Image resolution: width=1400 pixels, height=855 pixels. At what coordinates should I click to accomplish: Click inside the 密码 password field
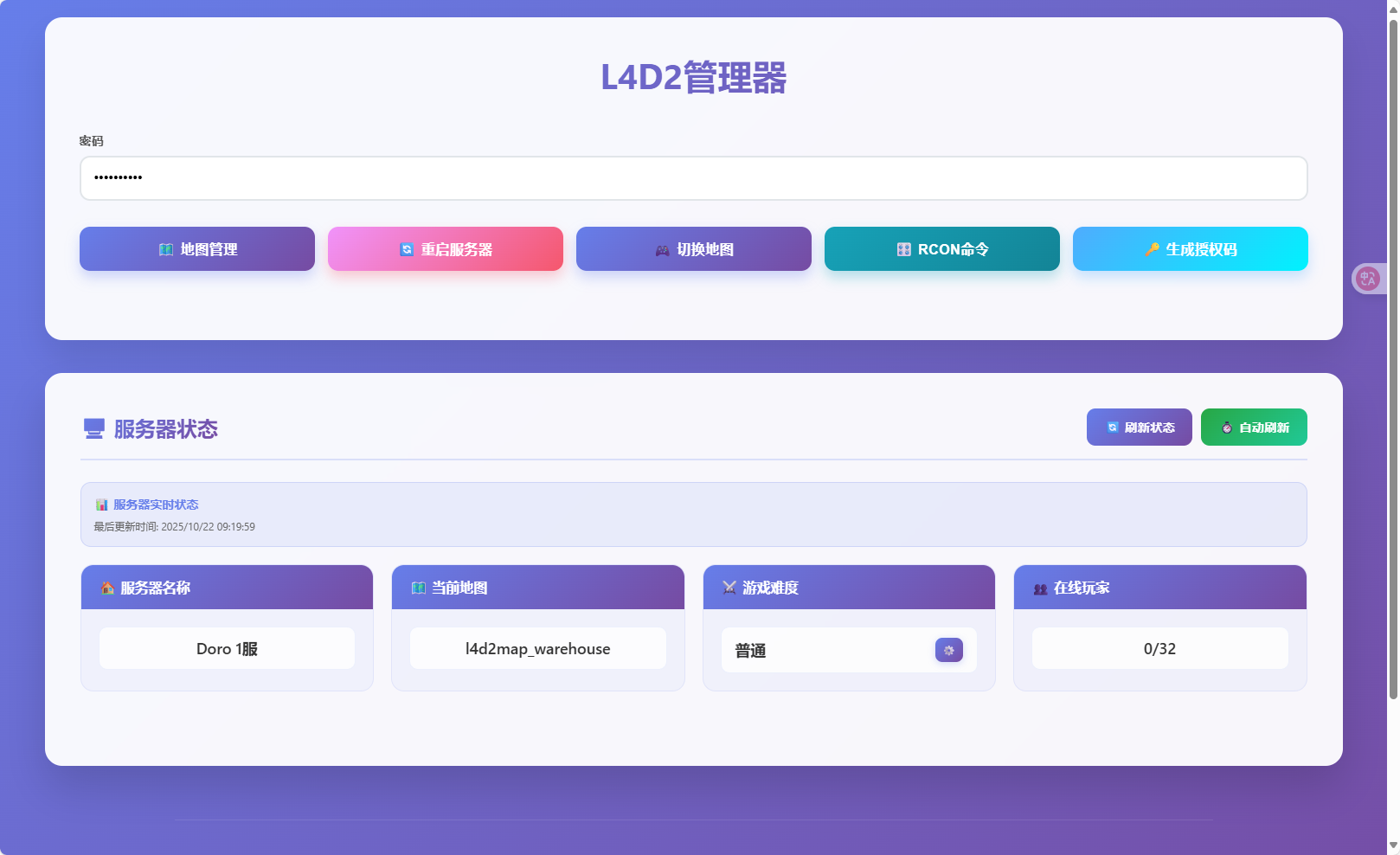point(693,178)
